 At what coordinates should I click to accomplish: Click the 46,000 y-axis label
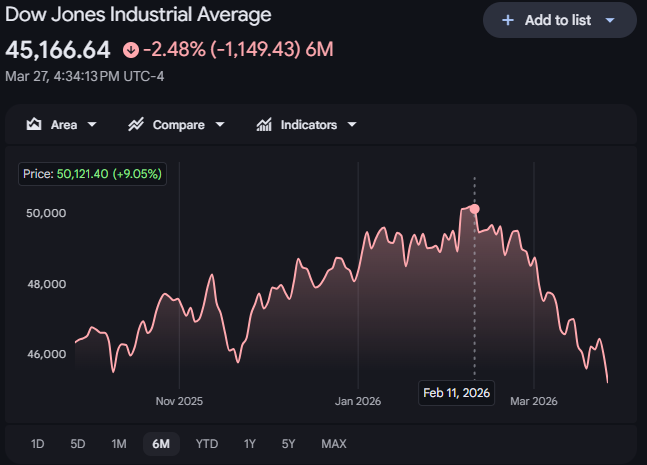(x=46, y=354)
